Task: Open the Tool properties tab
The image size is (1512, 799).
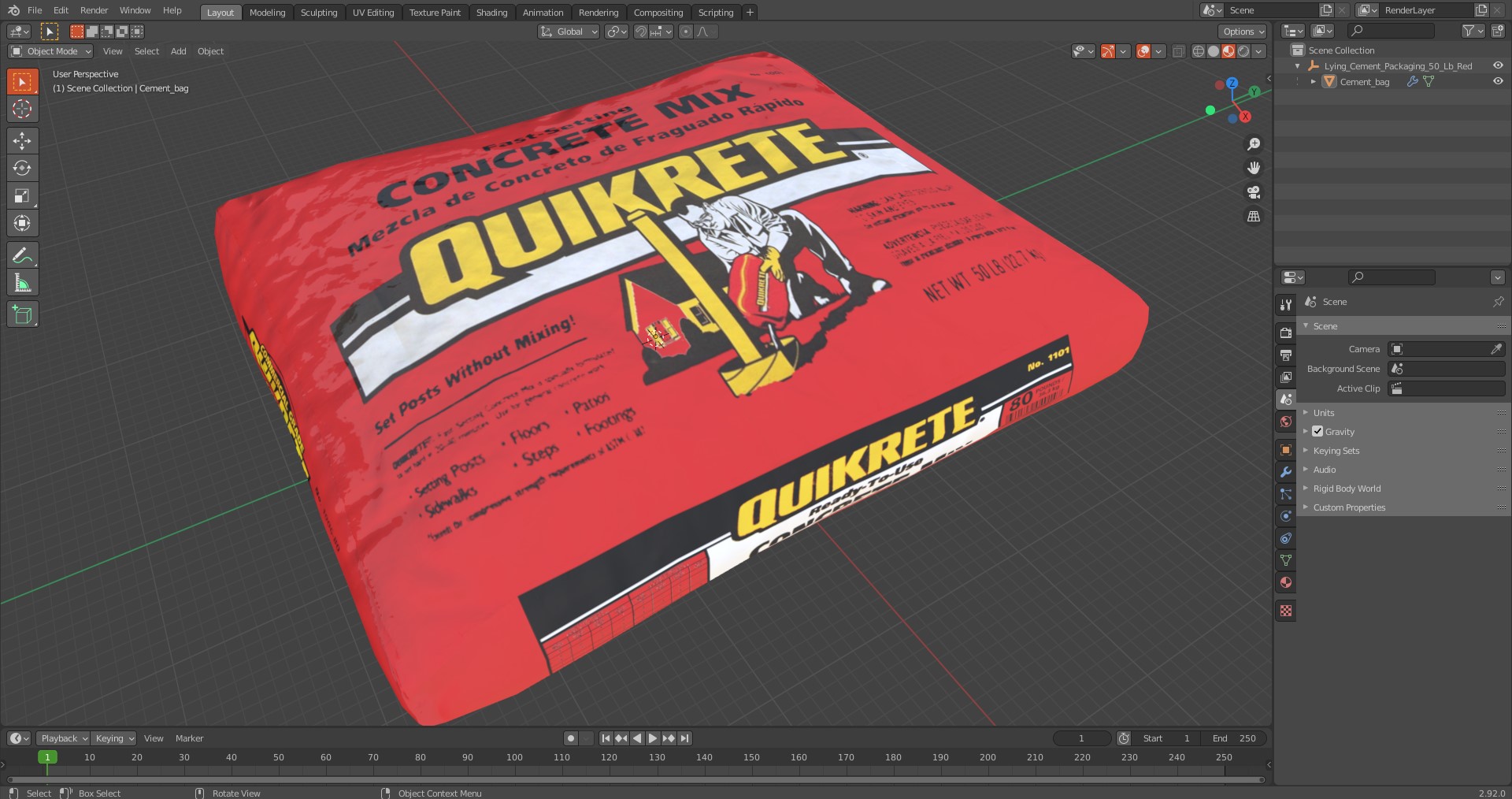Action: click(x=1286, y=305)
